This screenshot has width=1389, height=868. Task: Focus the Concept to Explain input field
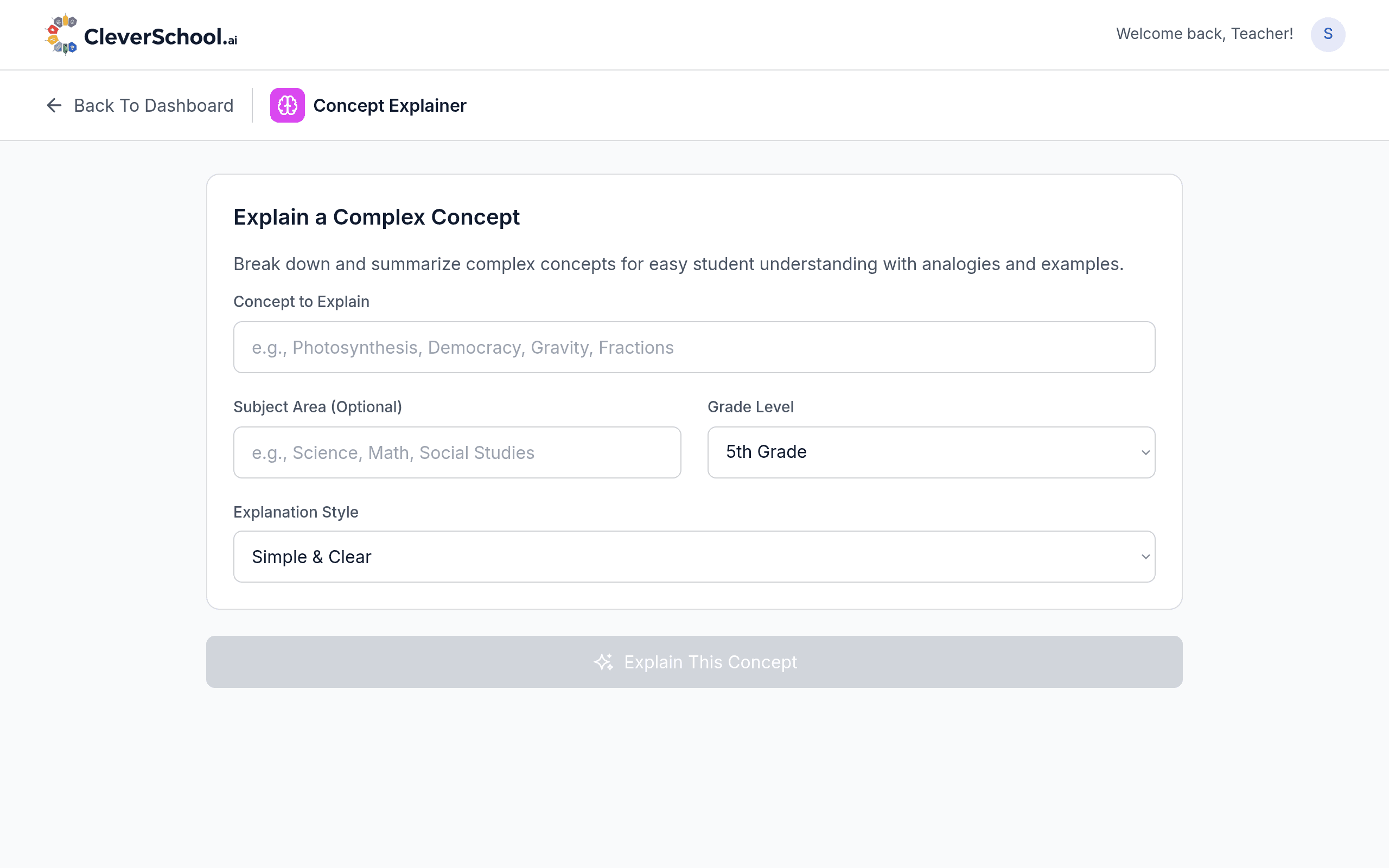tap(694, 347)
